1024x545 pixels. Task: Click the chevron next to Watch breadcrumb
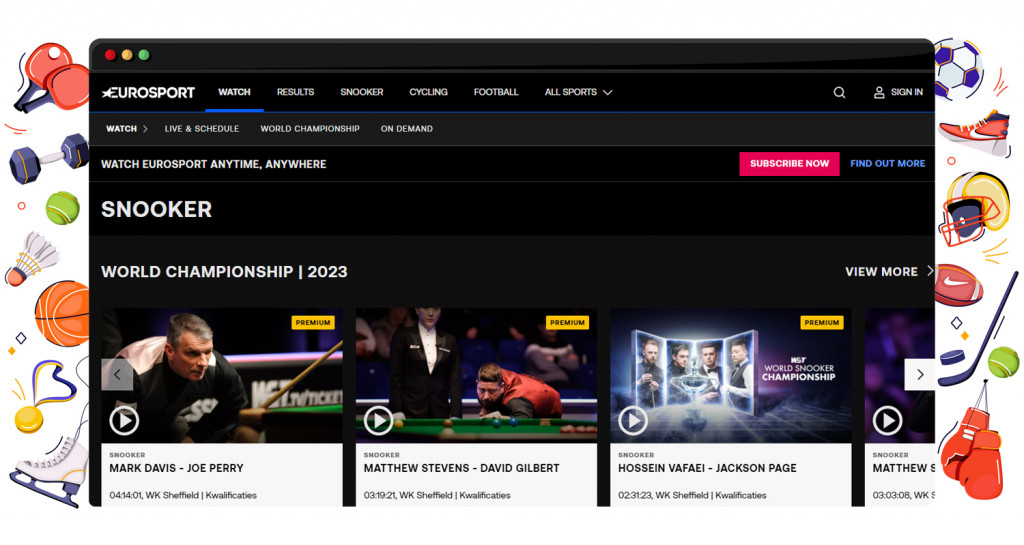(145, 129)
